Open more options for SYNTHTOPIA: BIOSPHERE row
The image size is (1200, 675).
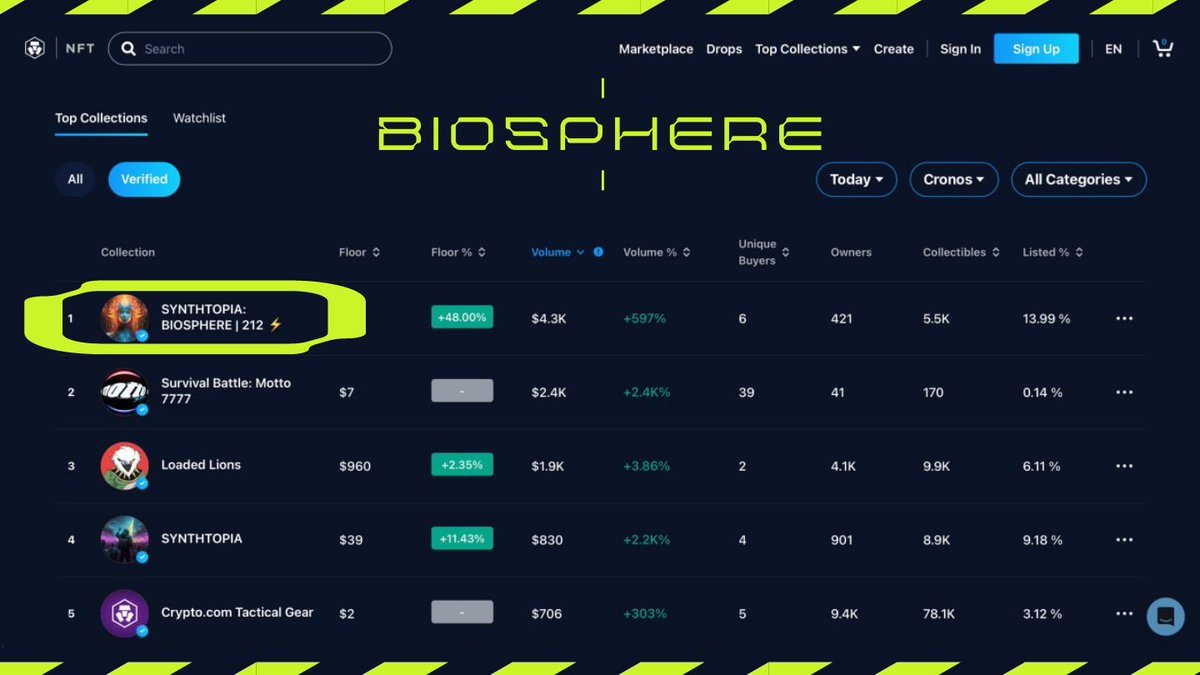(1124, 318)
